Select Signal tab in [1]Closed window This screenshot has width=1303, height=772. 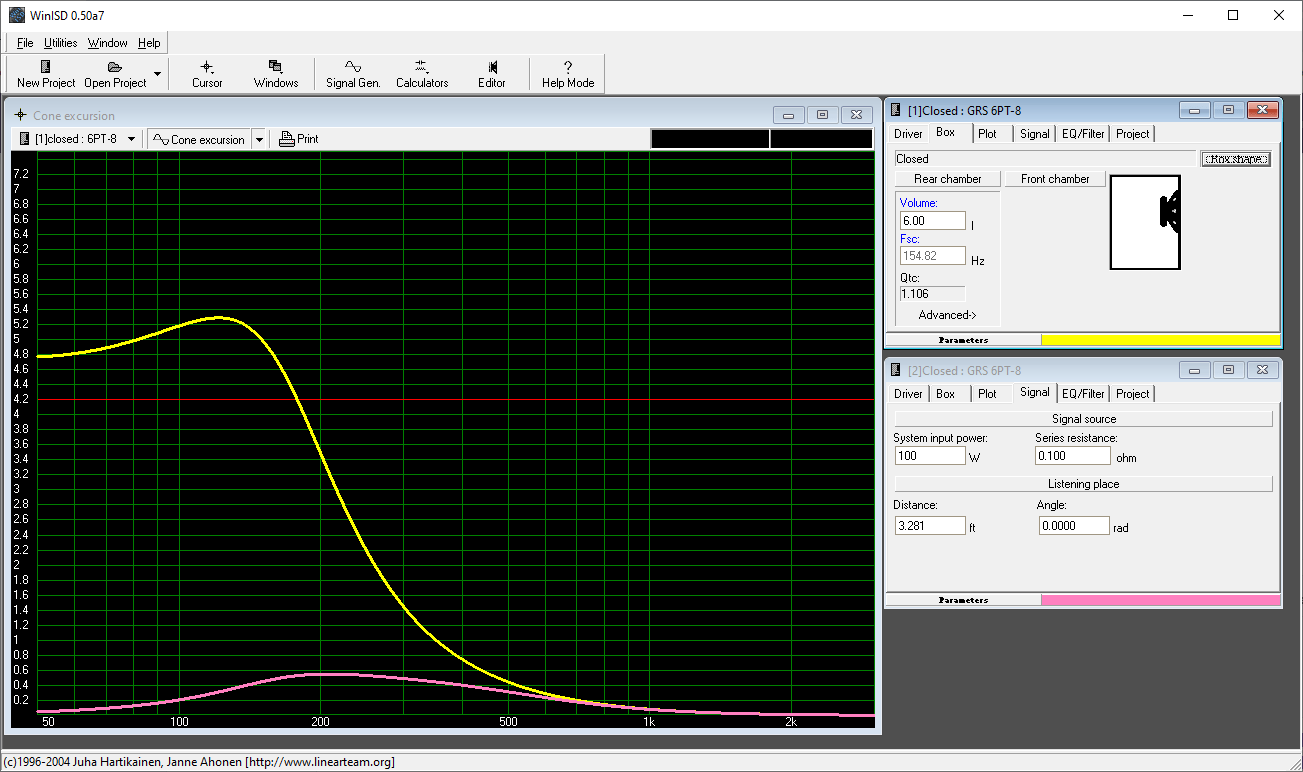point(1035,133)
